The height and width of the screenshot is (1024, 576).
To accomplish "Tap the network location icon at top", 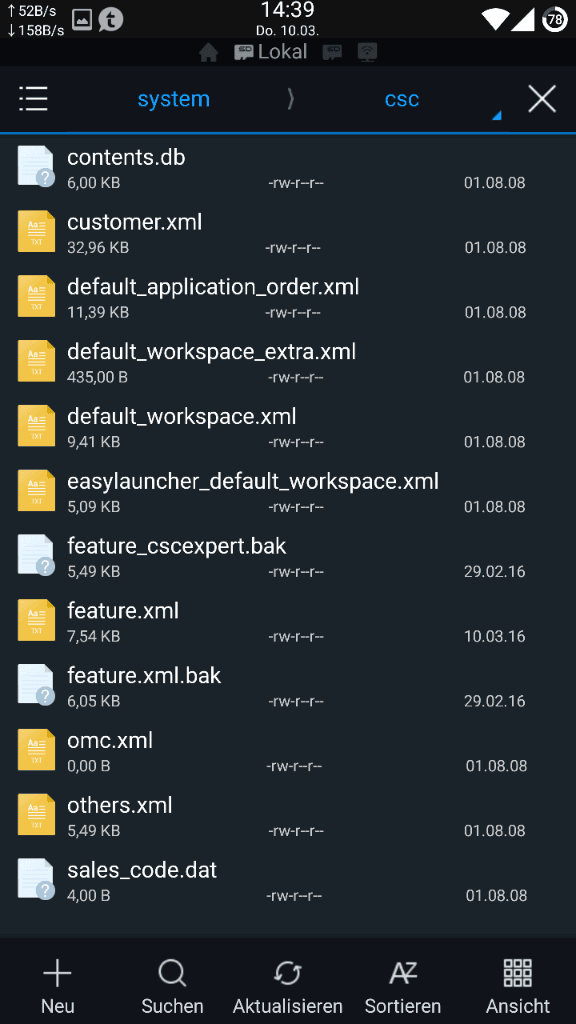I will coord(368,52).
